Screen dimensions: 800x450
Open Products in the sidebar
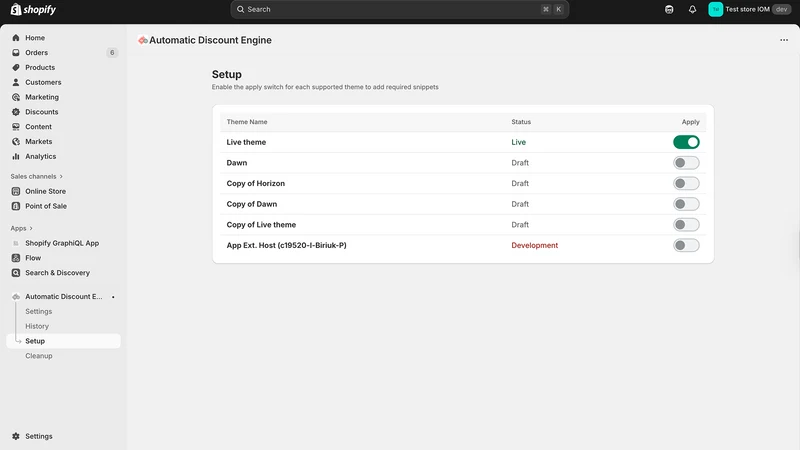click(40, 67)
